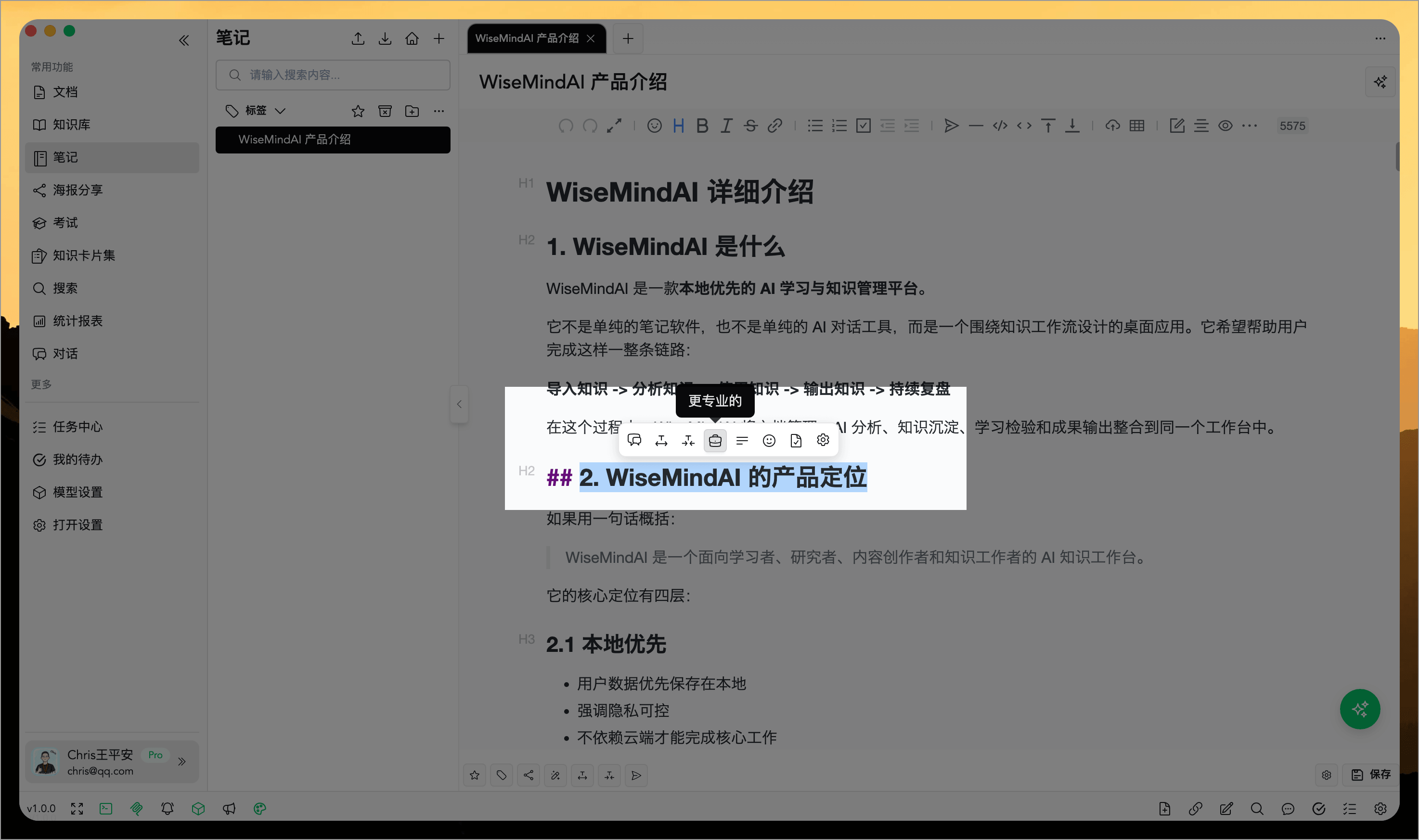
Task: Switch to the WiseMindAI 产品介绍 tab
Action: click(528, 38)
